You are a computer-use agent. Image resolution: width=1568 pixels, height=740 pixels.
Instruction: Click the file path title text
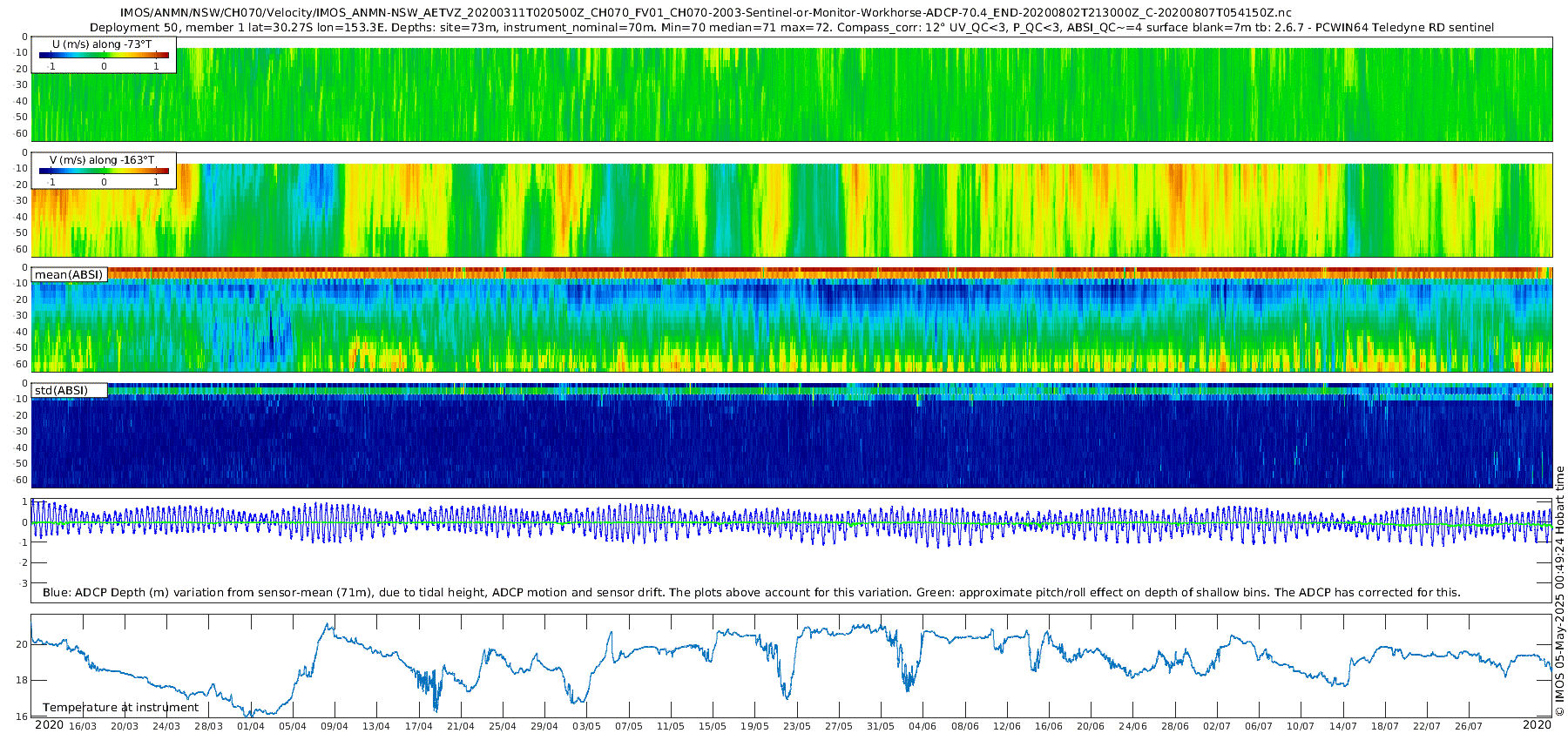pyautogui.click(x=706, y=13)
